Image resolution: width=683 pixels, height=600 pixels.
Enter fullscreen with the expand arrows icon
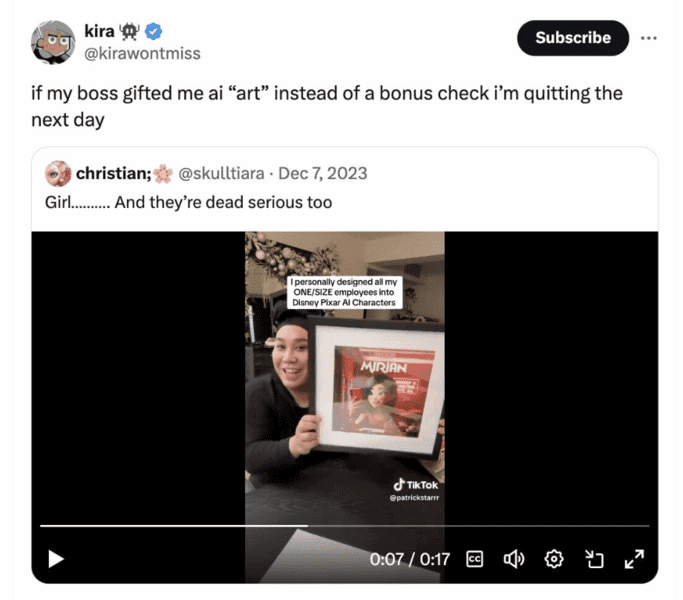click(x=634, y=559)
